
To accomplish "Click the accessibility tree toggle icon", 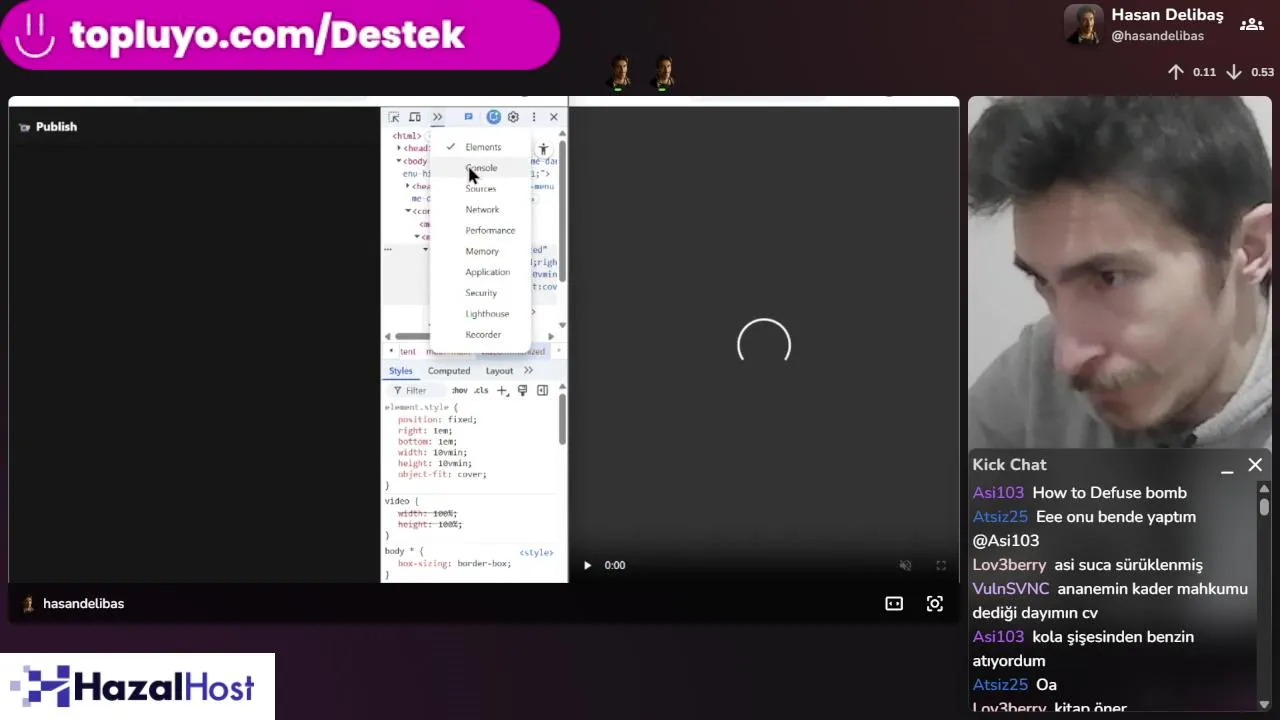I will coord(543,149).
